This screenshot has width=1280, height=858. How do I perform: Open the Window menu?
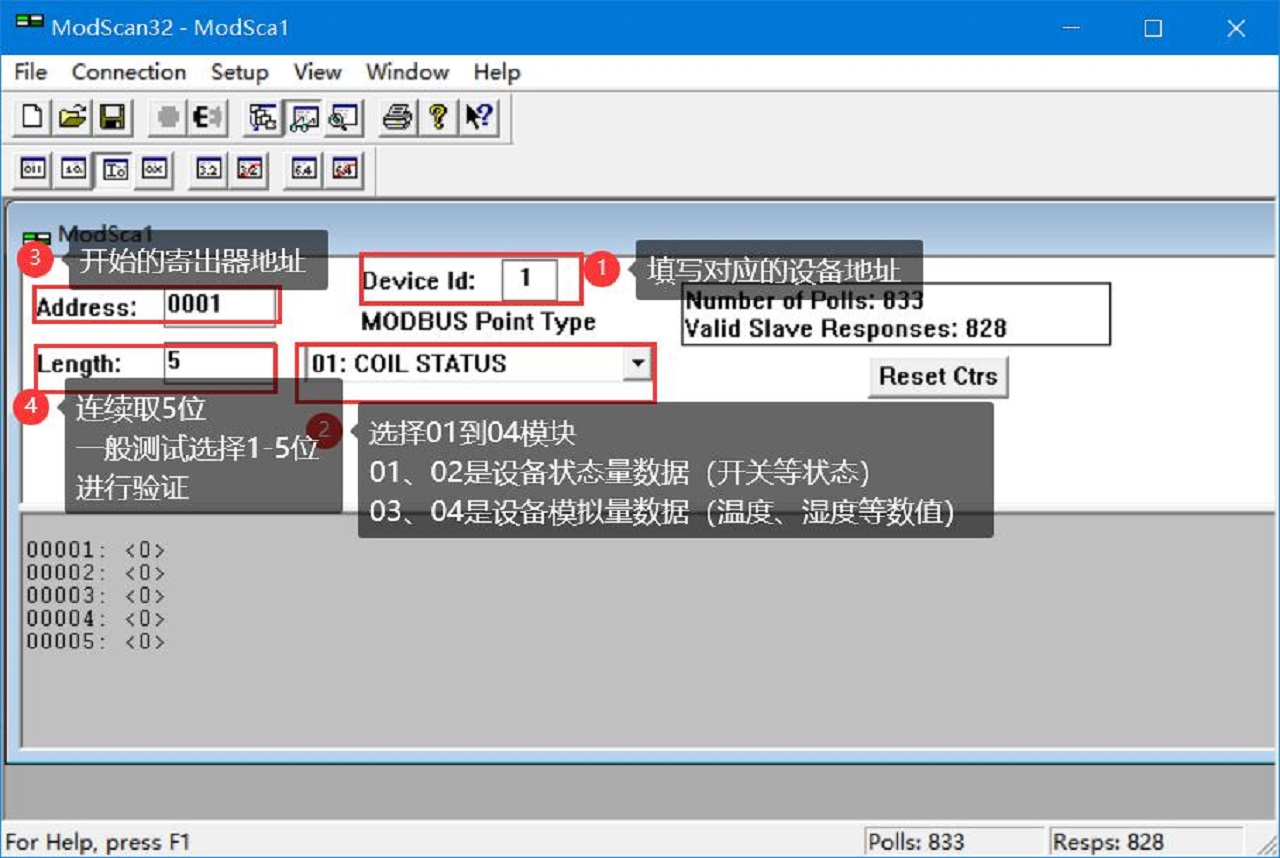(x=407, y=72)
